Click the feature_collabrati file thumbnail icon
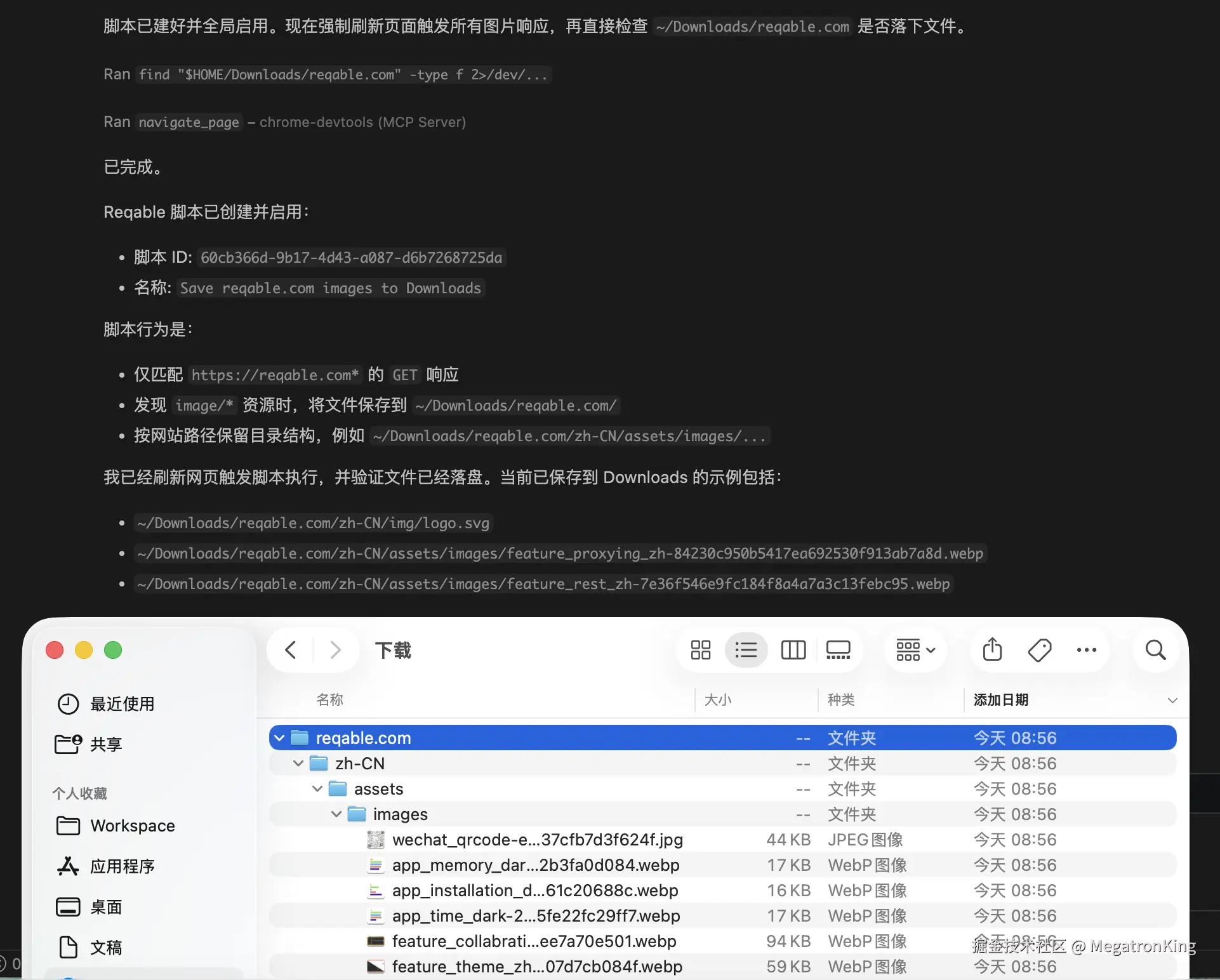The width and height of the screenshot is (1220, 980). click(376, 941)
